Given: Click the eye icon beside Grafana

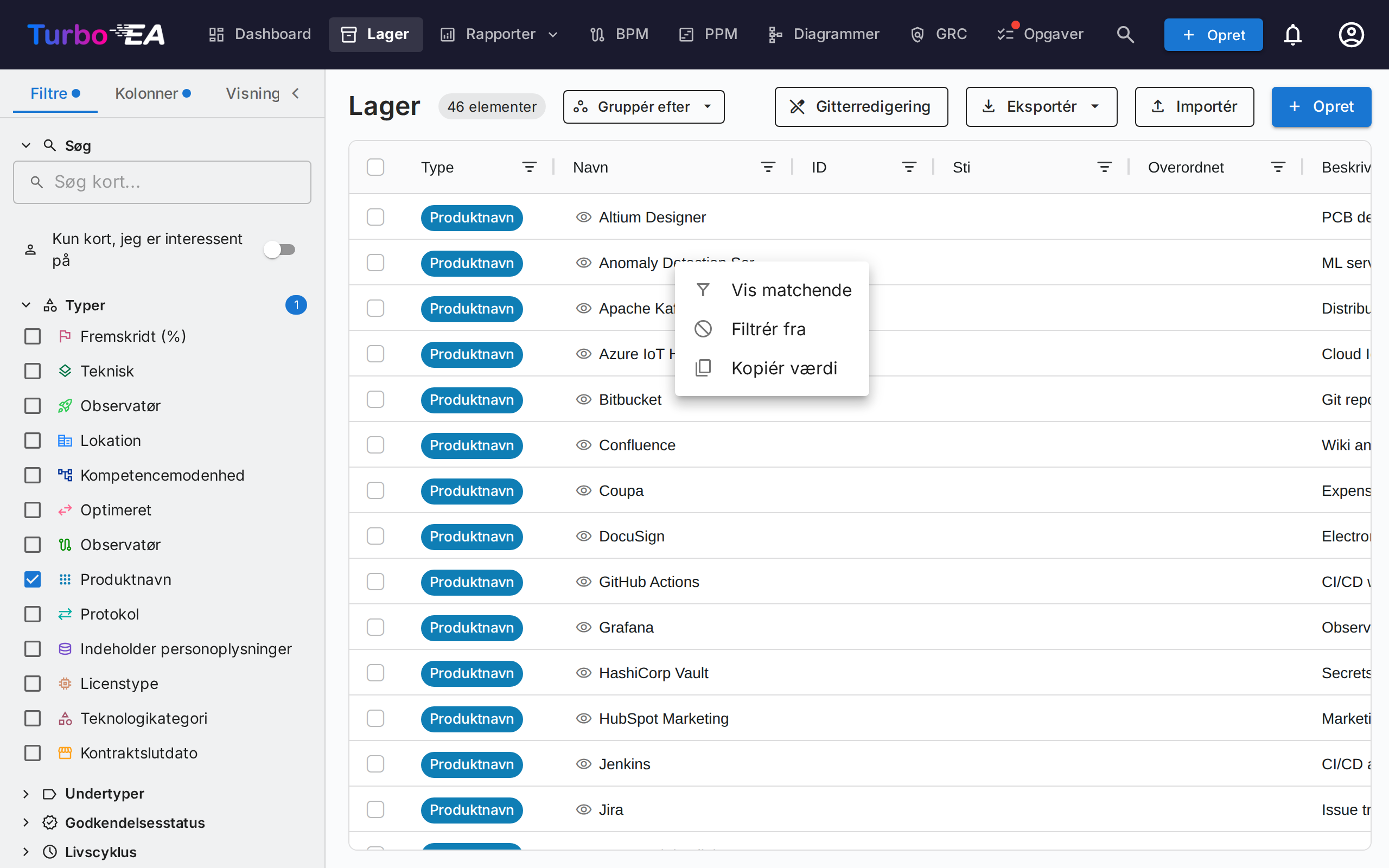Looking at the screenshot, I should click(x=584, y=628).
